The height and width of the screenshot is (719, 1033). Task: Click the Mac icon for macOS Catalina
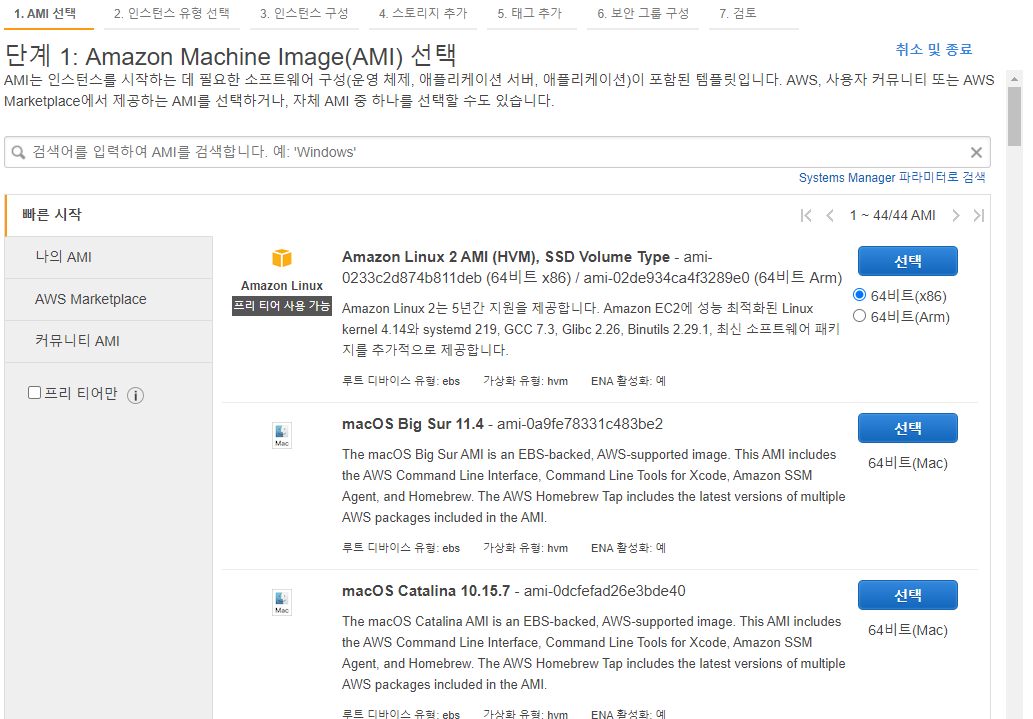tap(282, 602)
